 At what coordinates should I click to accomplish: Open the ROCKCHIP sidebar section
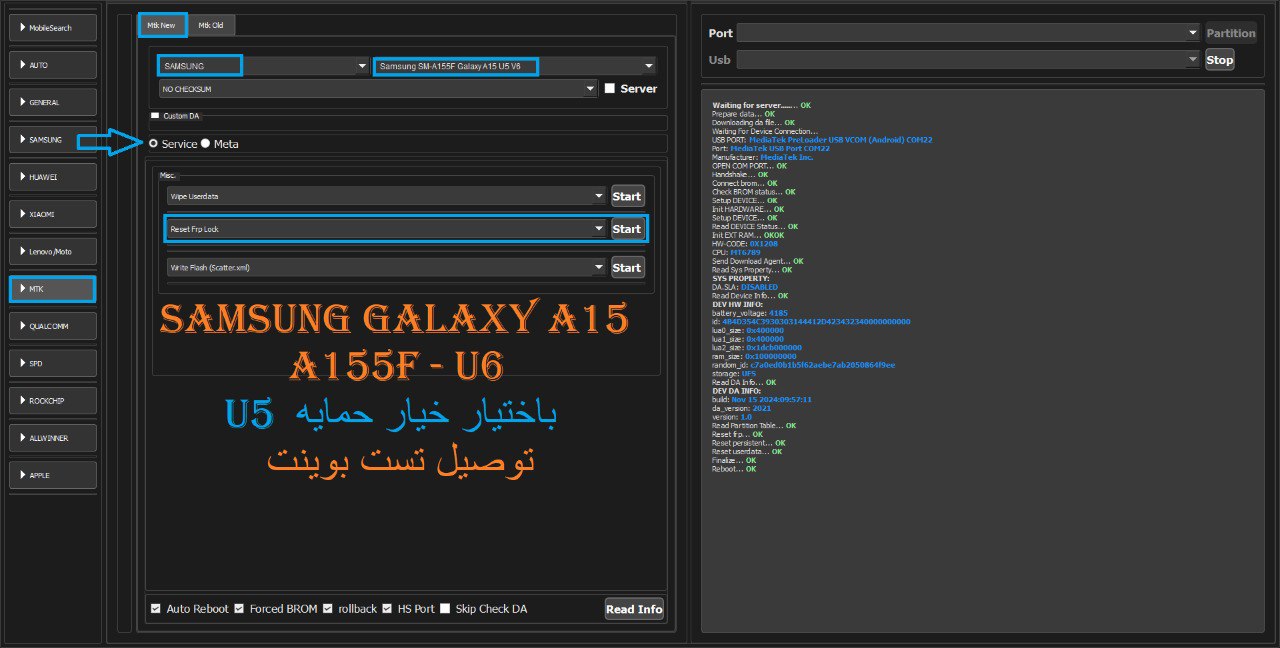[53, 400]
